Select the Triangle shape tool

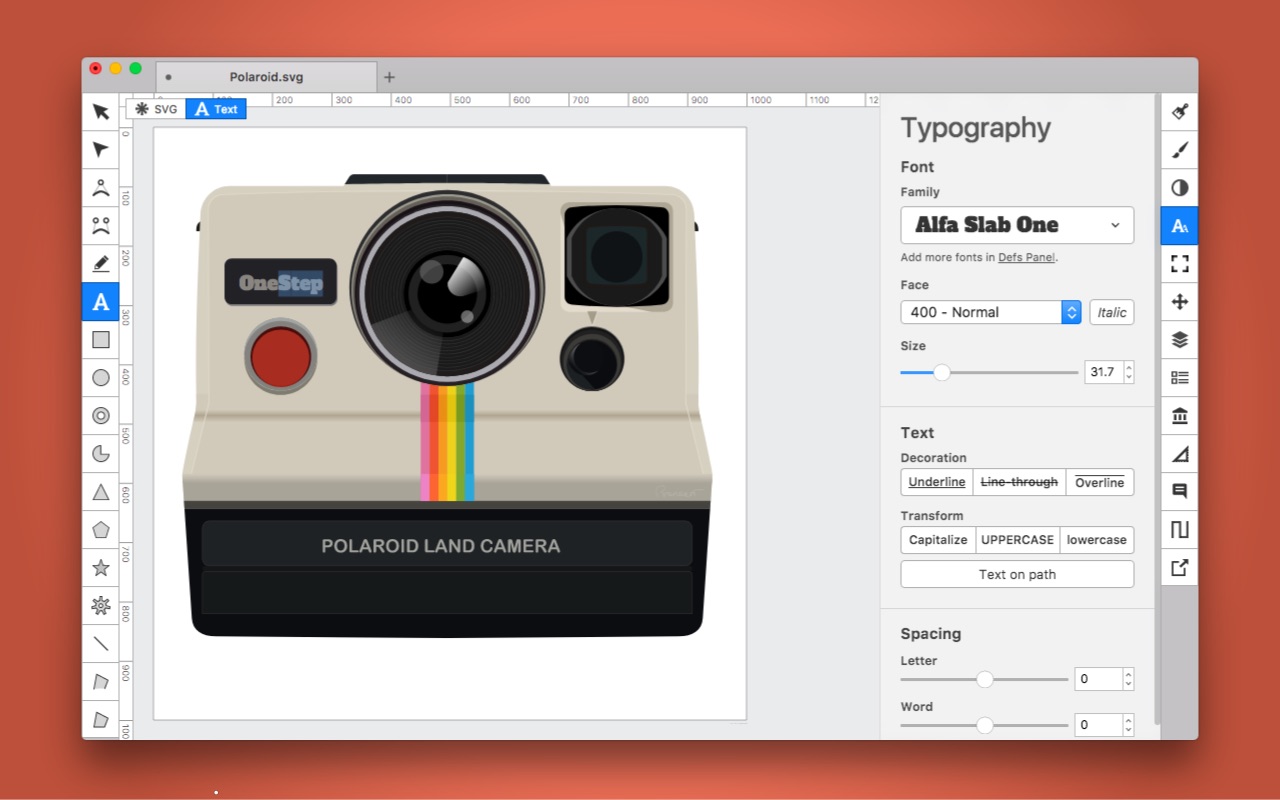(x=100, y=491)
